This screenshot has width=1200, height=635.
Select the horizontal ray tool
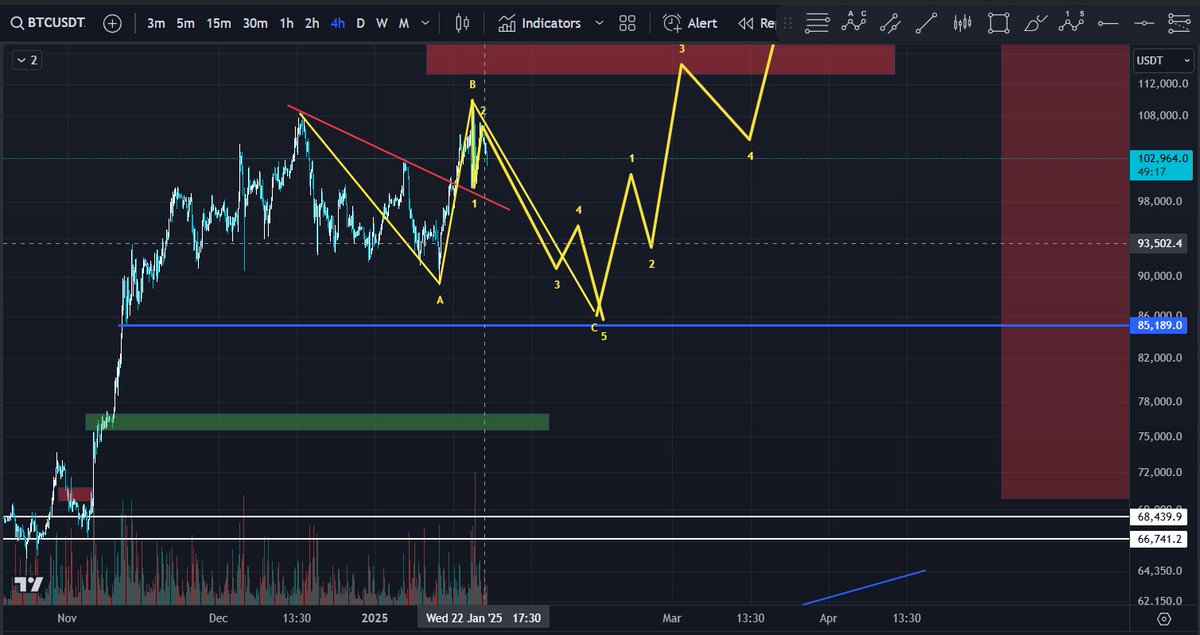(x=1106, y=22)
